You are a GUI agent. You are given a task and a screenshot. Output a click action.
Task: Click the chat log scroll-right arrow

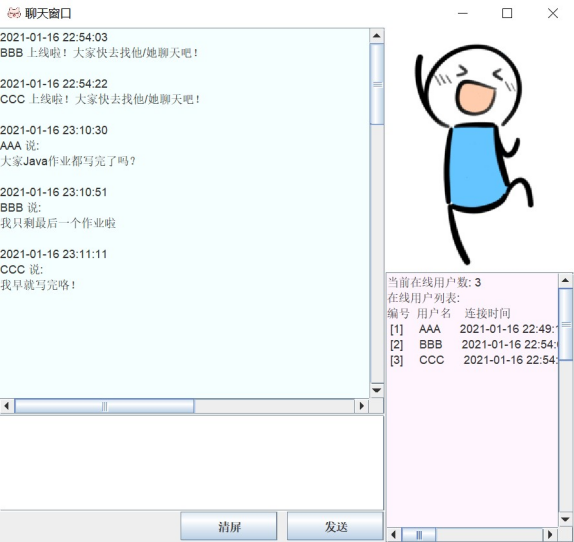point(362,406)
